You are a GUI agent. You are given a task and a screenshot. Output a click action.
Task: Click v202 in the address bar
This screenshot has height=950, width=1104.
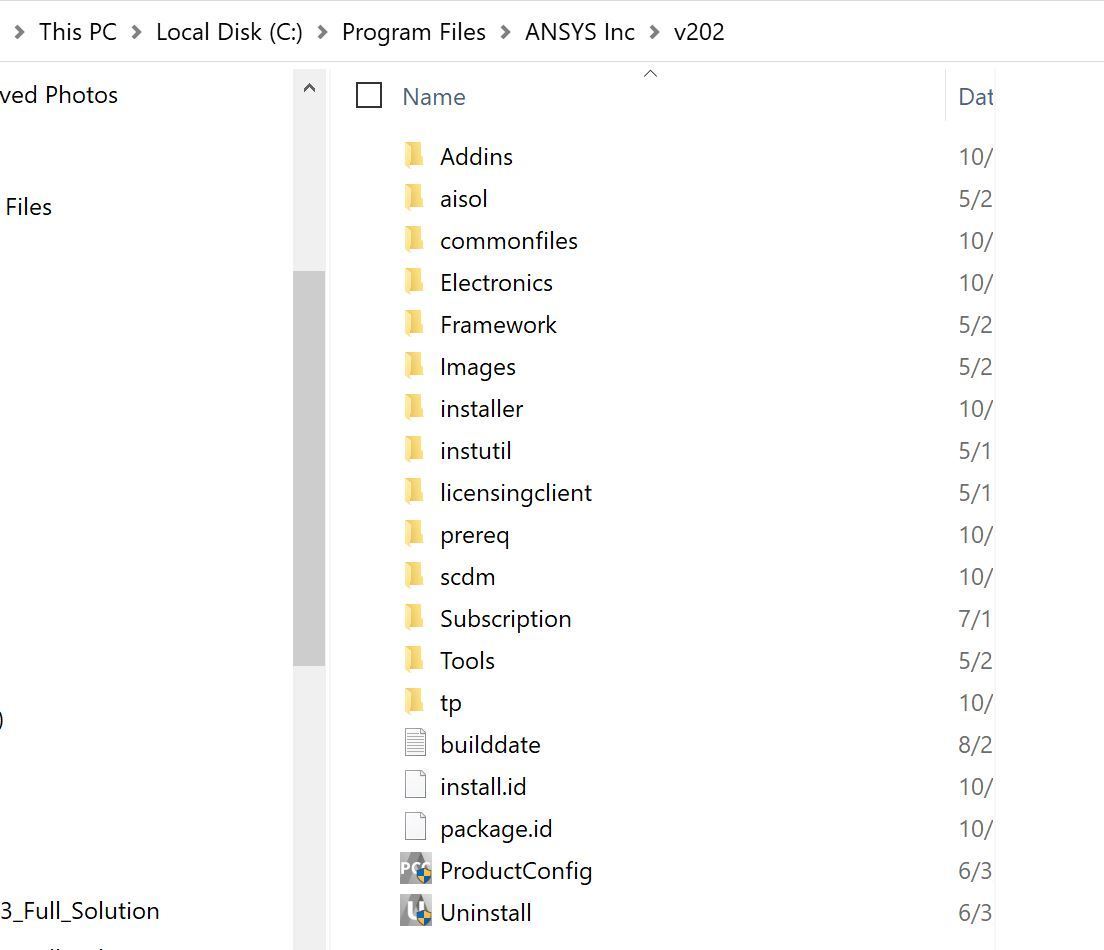pyautogui.click(x=699, y=32)
